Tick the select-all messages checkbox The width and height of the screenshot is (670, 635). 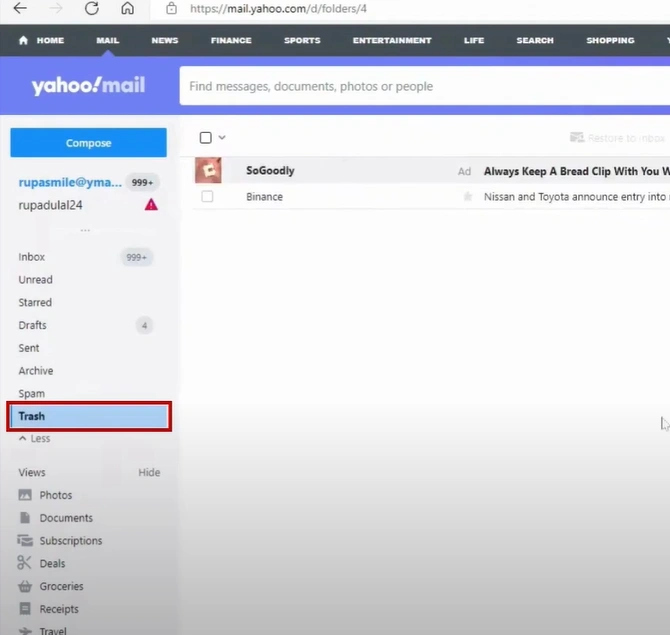(x=206, y=138)
